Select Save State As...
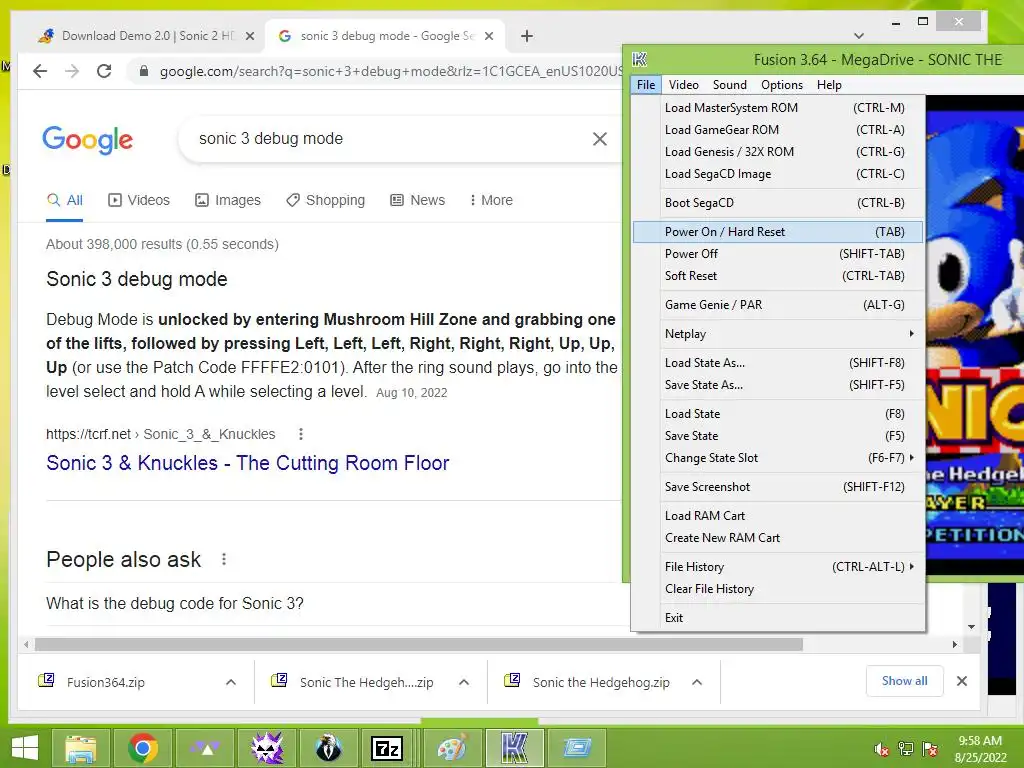The image size is (1024, 768). click(x=778, y=385)
